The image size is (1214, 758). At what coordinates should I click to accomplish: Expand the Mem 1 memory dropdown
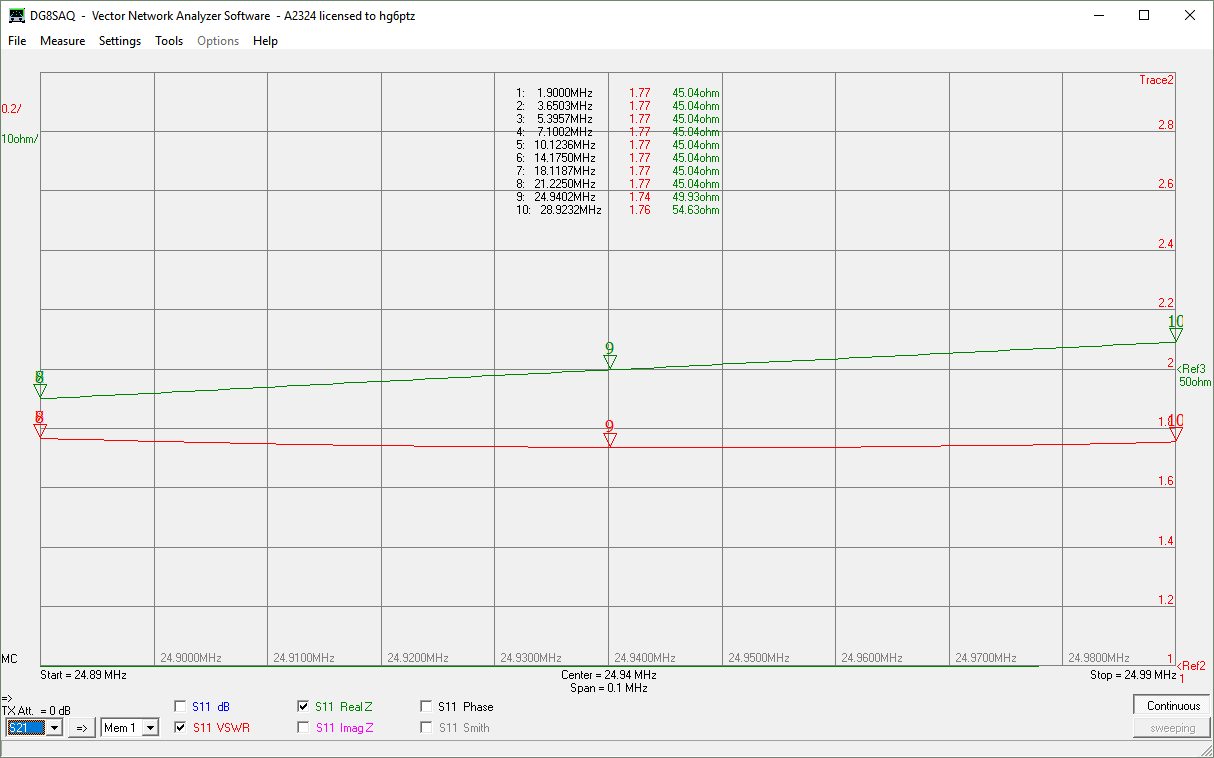[150, 728]
